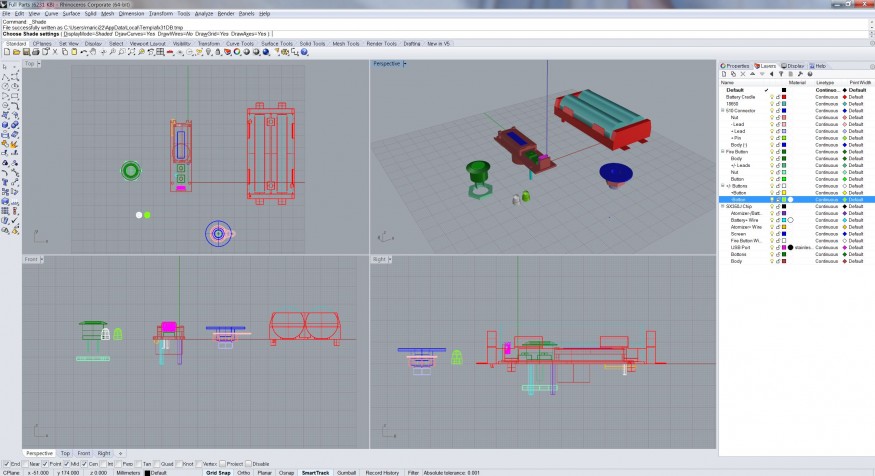Click the USB Port layer magenta color swatch
This screenshot has width=875, height=476.
784,247
